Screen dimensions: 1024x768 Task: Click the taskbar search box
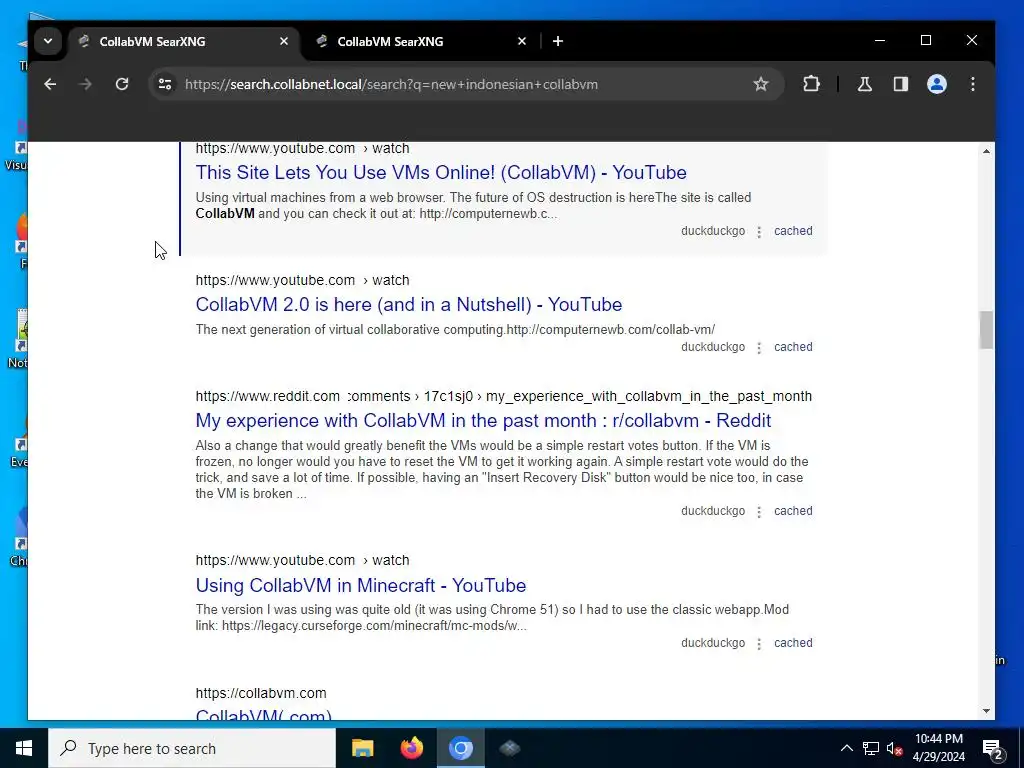(x=192, y=748)
